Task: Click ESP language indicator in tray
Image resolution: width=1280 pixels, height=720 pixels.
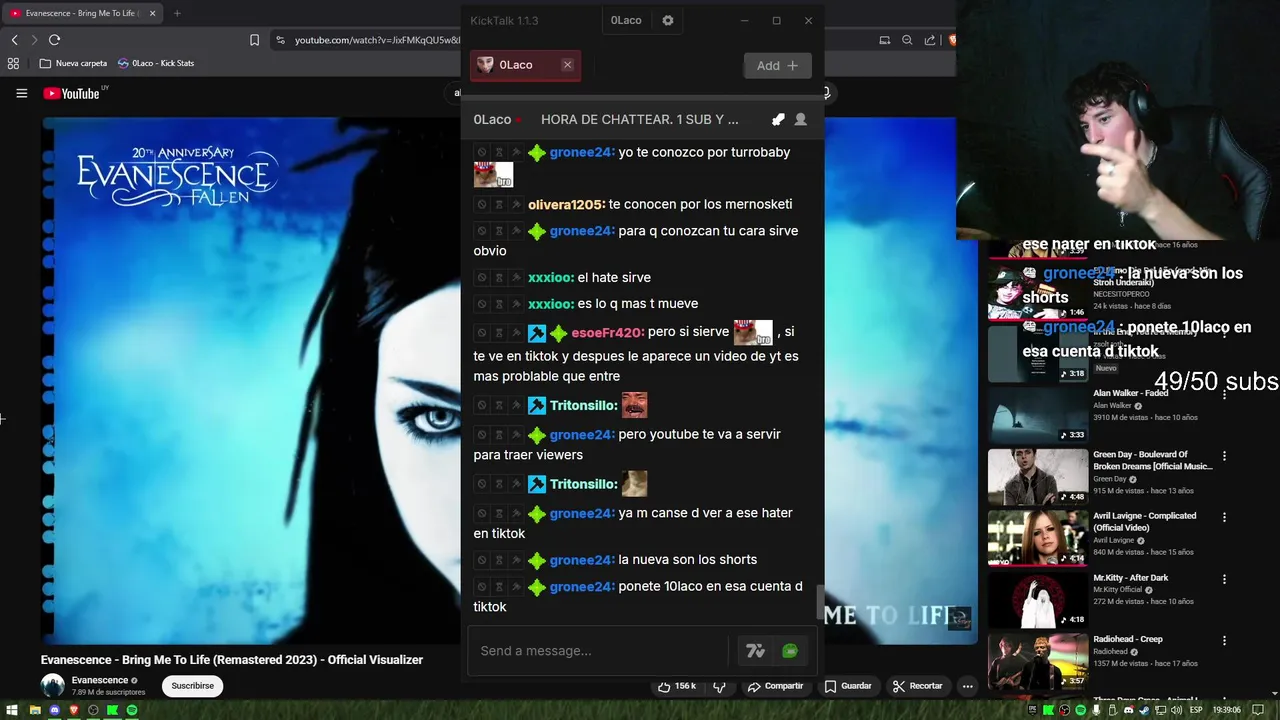Action: pyautogui.click(x=1197, y=710)
